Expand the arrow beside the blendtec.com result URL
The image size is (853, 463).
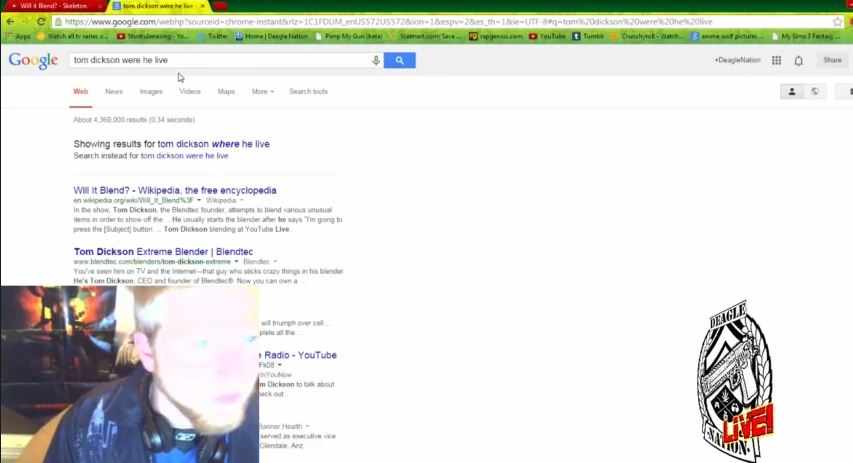pyautogui.click(x=236, y=262)
